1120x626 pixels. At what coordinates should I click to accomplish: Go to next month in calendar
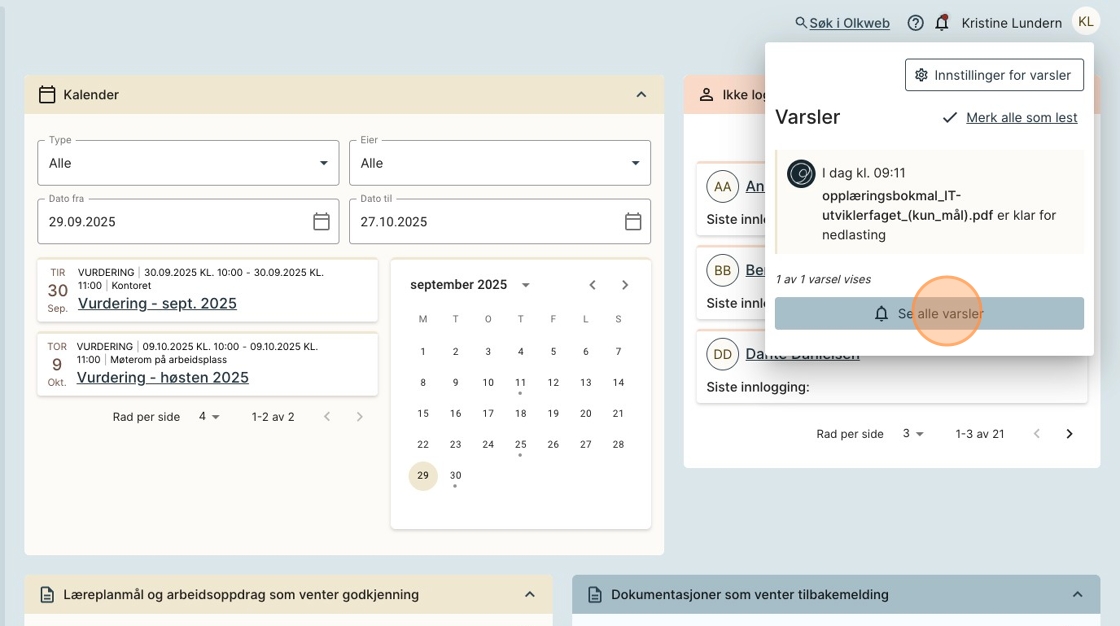pyautogui.click(x=625, y=285)
